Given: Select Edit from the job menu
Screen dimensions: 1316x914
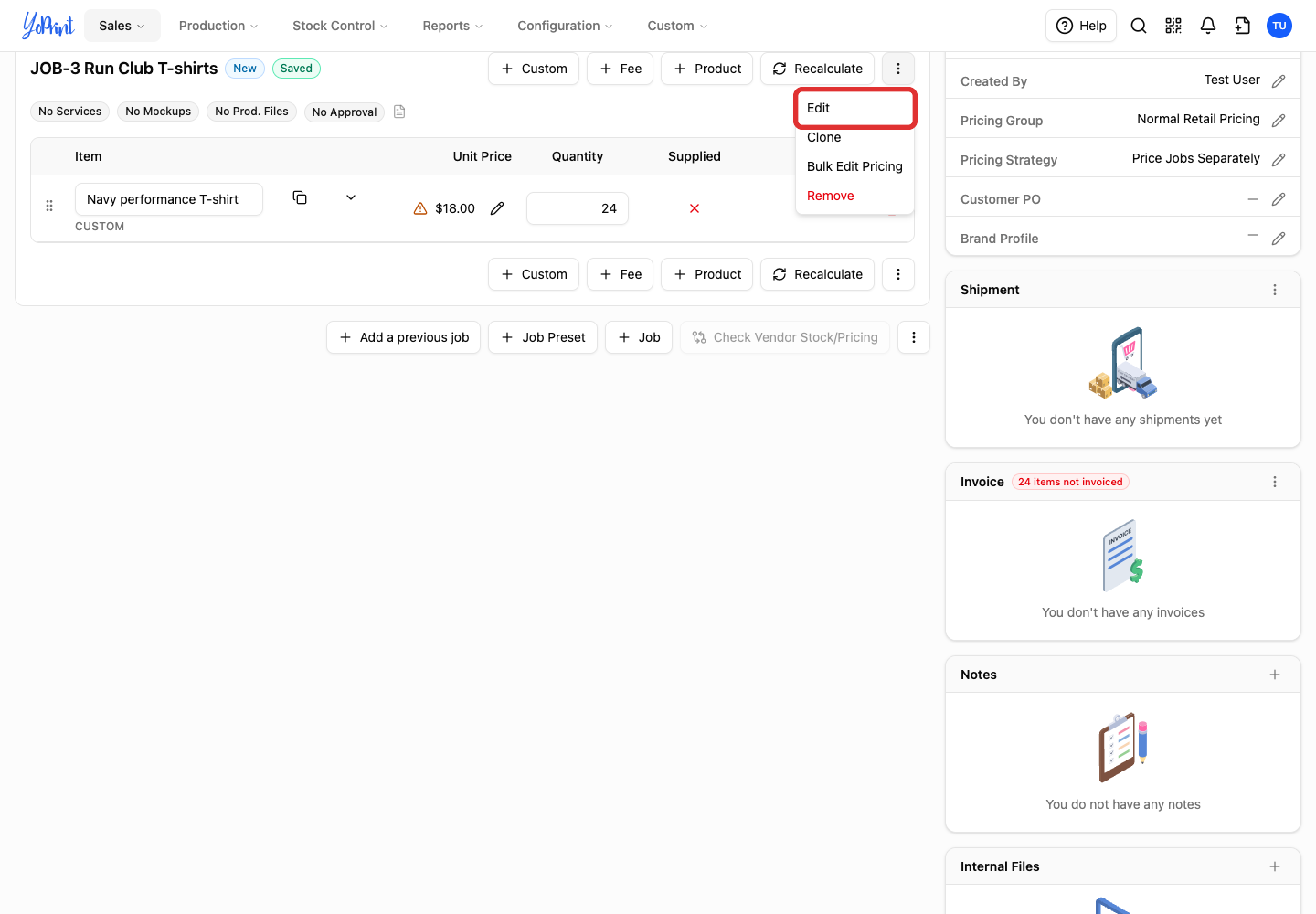Looking at the screenshot, I should [854, 108].
